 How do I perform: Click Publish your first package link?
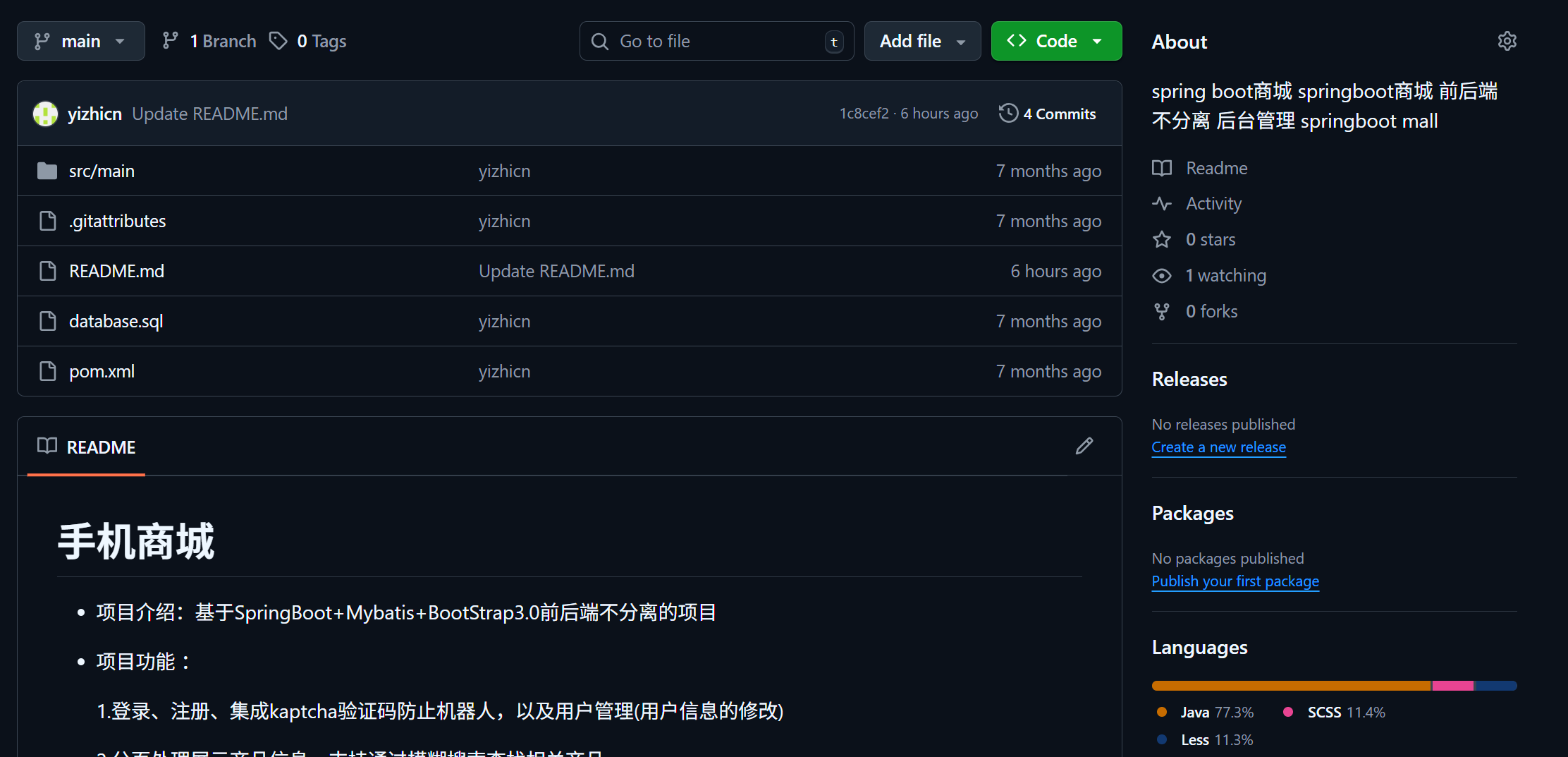[x=1235, y=581]
